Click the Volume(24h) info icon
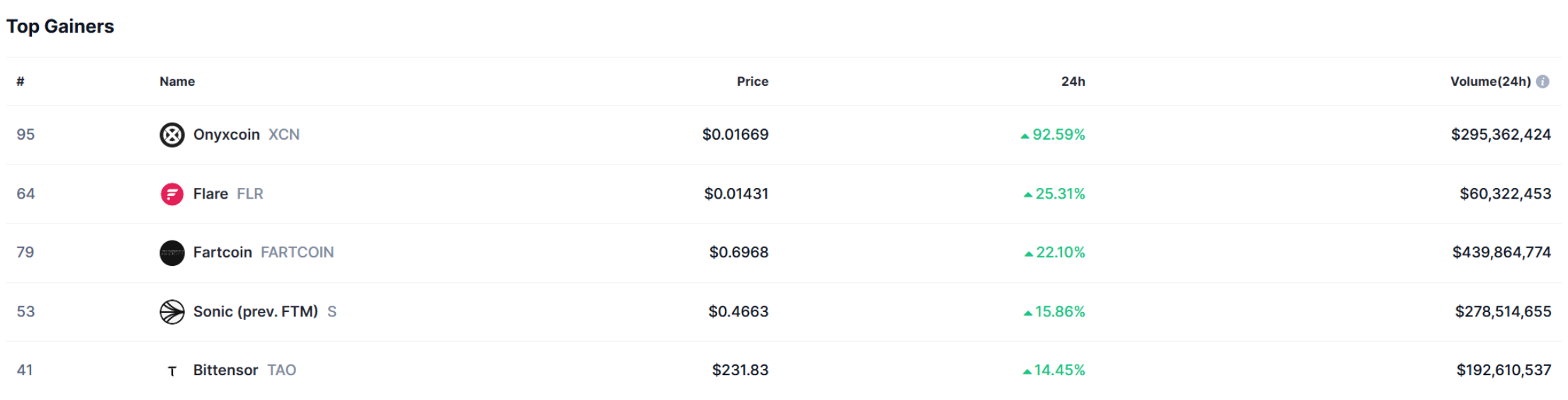Viewport: 1568px width, 400px height. click(1542, 82)
